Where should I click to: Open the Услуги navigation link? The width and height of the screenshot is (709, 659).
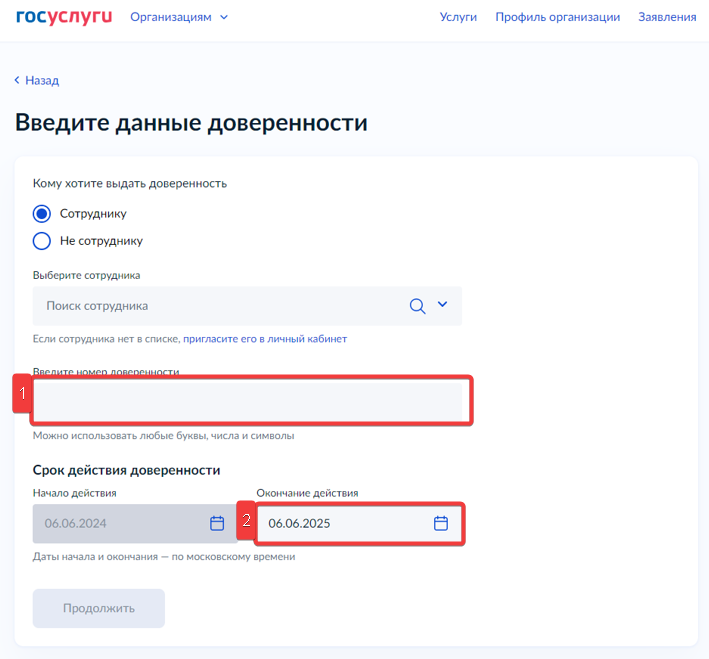click(458, 17)
